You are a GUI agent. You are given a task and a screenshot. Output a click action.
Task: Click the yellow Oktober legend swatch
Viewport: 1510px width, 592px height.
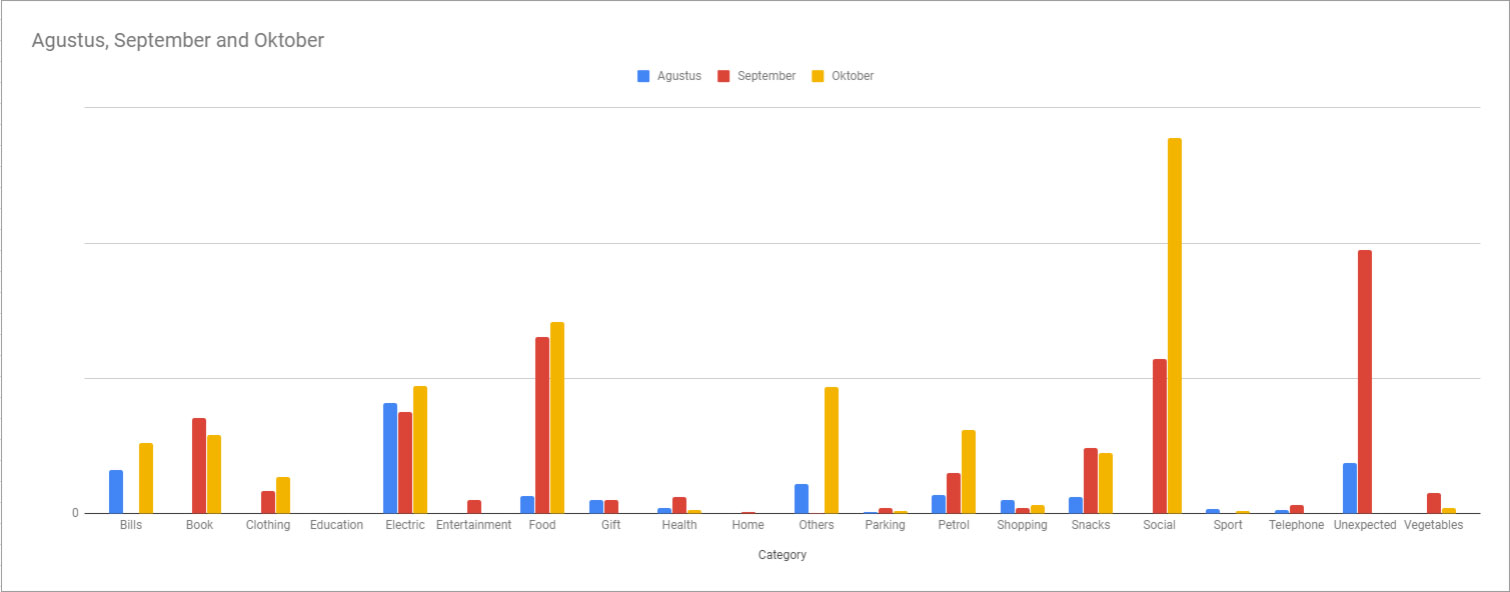pos(818,76)
